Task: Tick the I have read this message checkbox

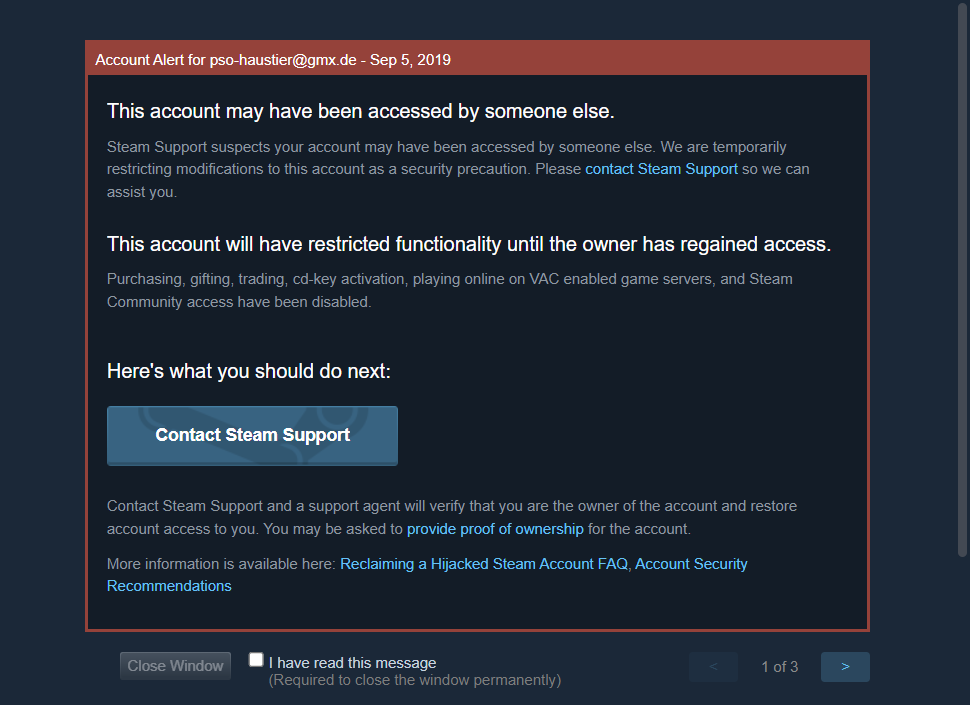Action: [255, 659]
